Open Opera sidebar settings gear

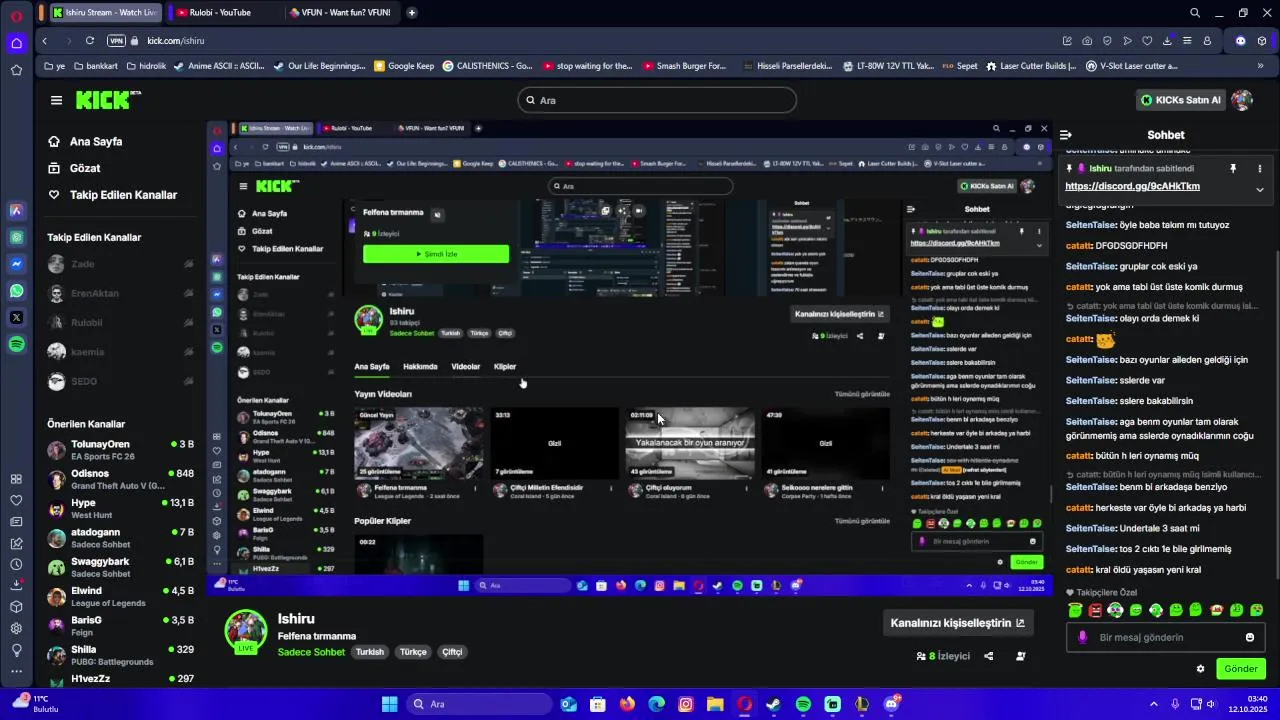pos(16,628)
